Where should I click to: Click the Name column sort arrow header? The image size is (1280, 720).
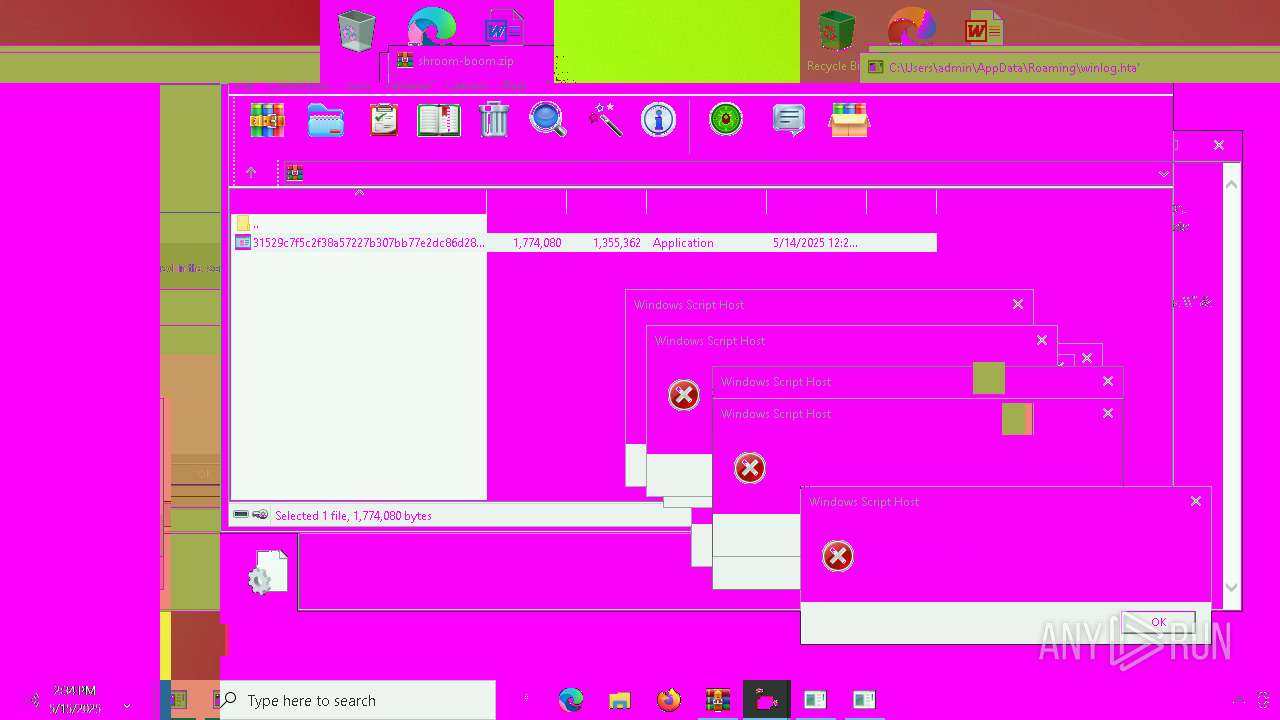(359, 193)
